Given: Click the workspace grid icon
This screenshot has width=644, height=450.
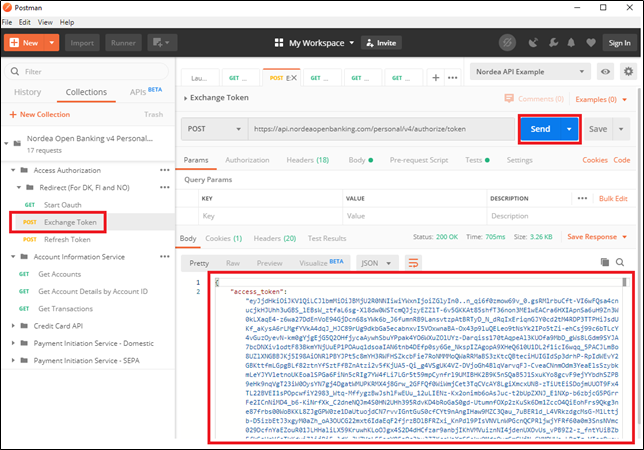Looking at the screenshot, I should coord(279,43).
